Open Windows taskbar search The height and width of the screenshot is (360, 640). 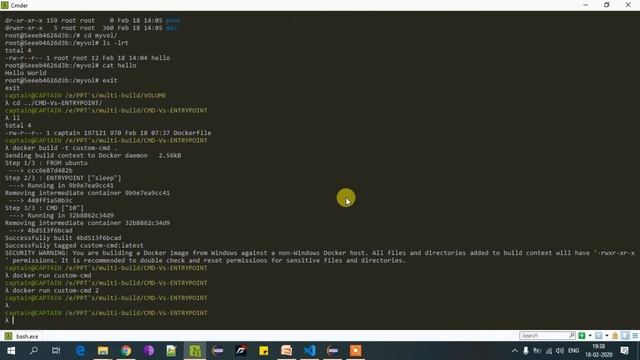(34, 351)
